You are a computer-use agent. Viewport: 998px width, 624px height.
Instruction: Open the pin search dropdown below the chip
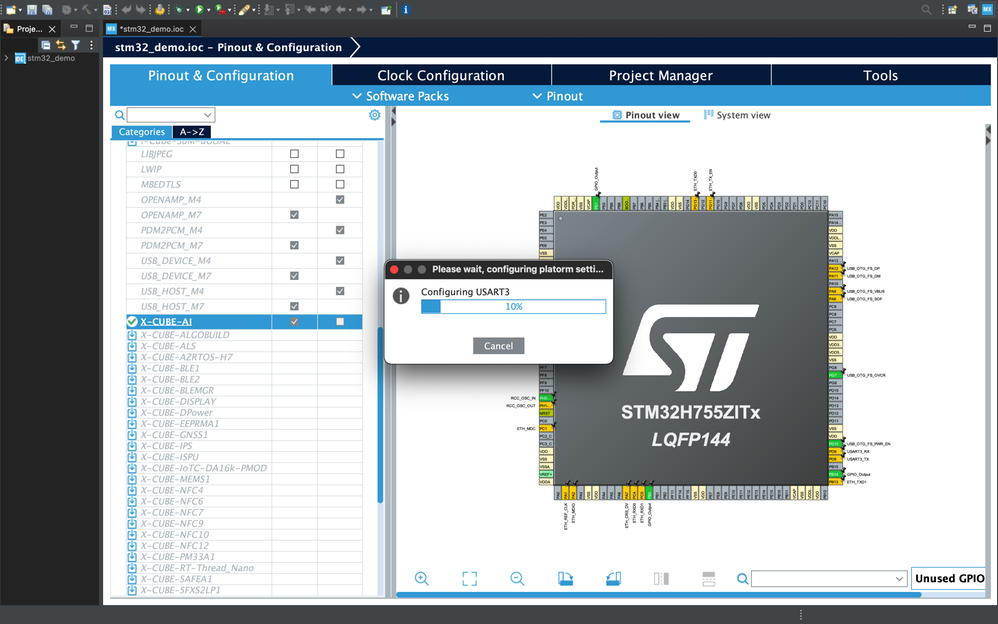pyautogui.click(x=899, y=579)
